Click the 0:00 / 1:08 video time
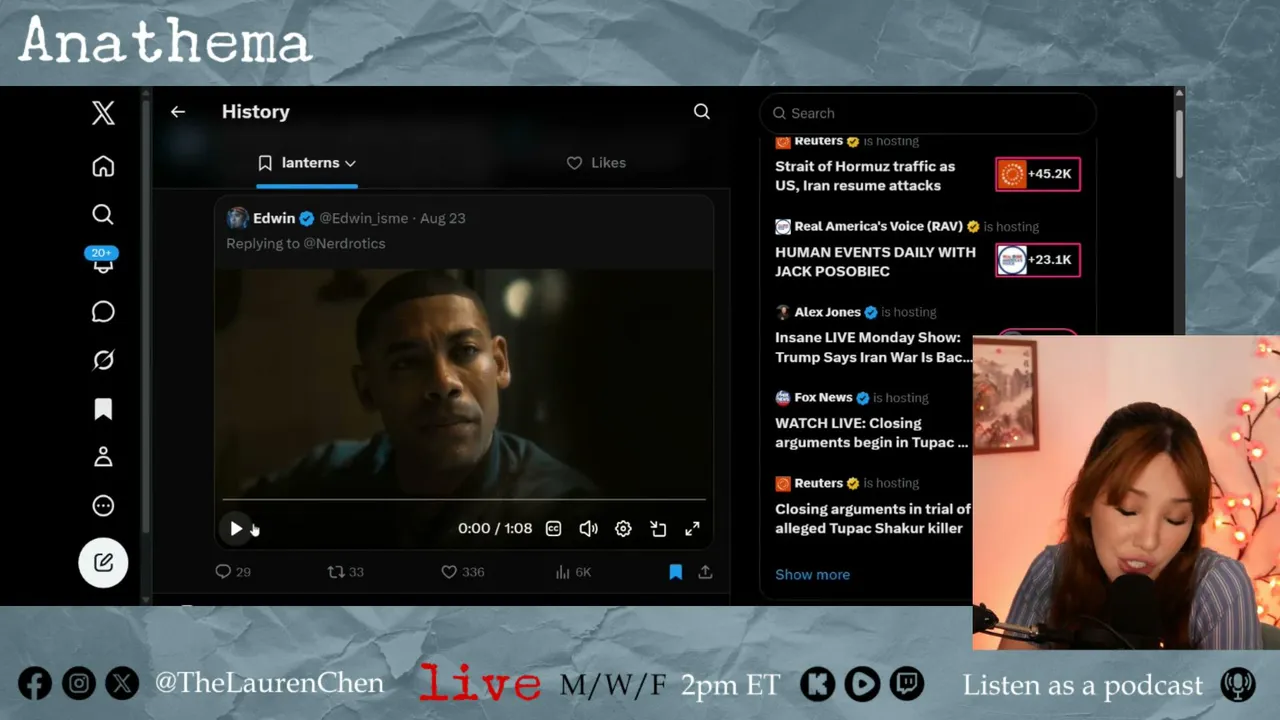Screen dimensions: 1280x720 [495, 529]
